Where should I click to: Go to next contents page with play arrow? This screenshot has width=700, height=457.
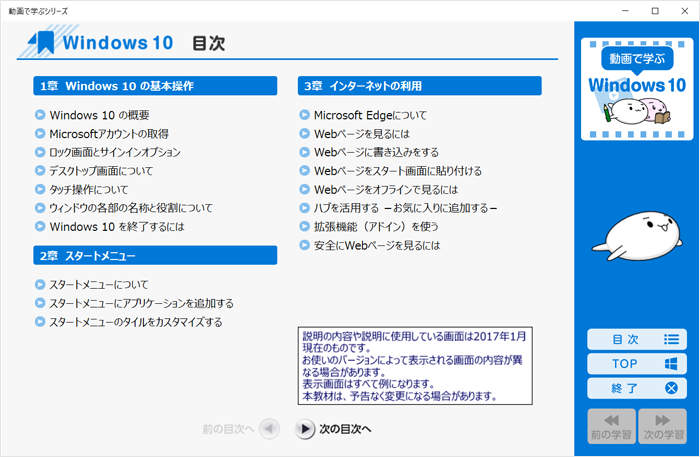coord(305,429)
